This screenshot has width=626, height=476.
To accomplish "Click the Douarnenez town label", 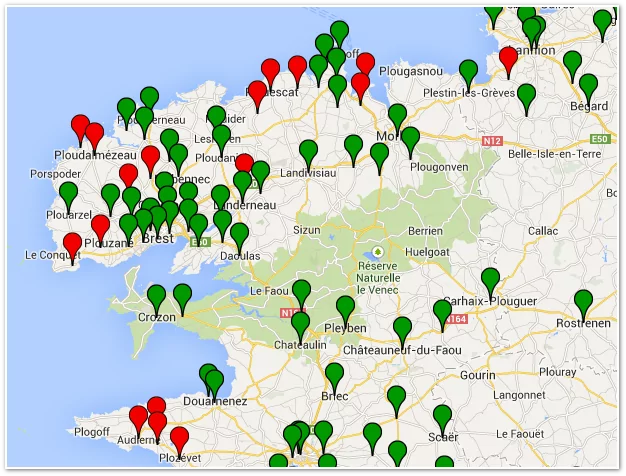I will 215,401.
